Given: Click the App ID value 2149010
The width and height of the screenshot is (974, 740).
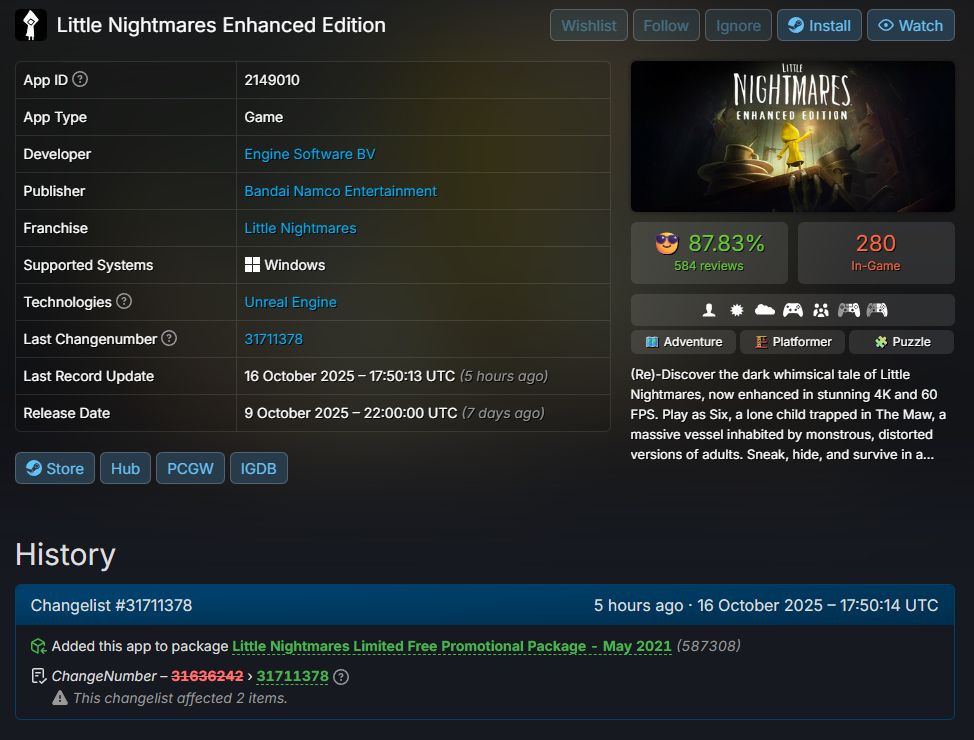Looking at the screenshot, I should 271,80.
